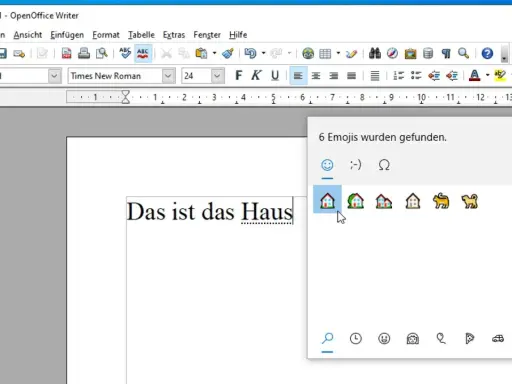Apply highlighting with the marker icon
The image size is (512, 384).
(500, 75)
